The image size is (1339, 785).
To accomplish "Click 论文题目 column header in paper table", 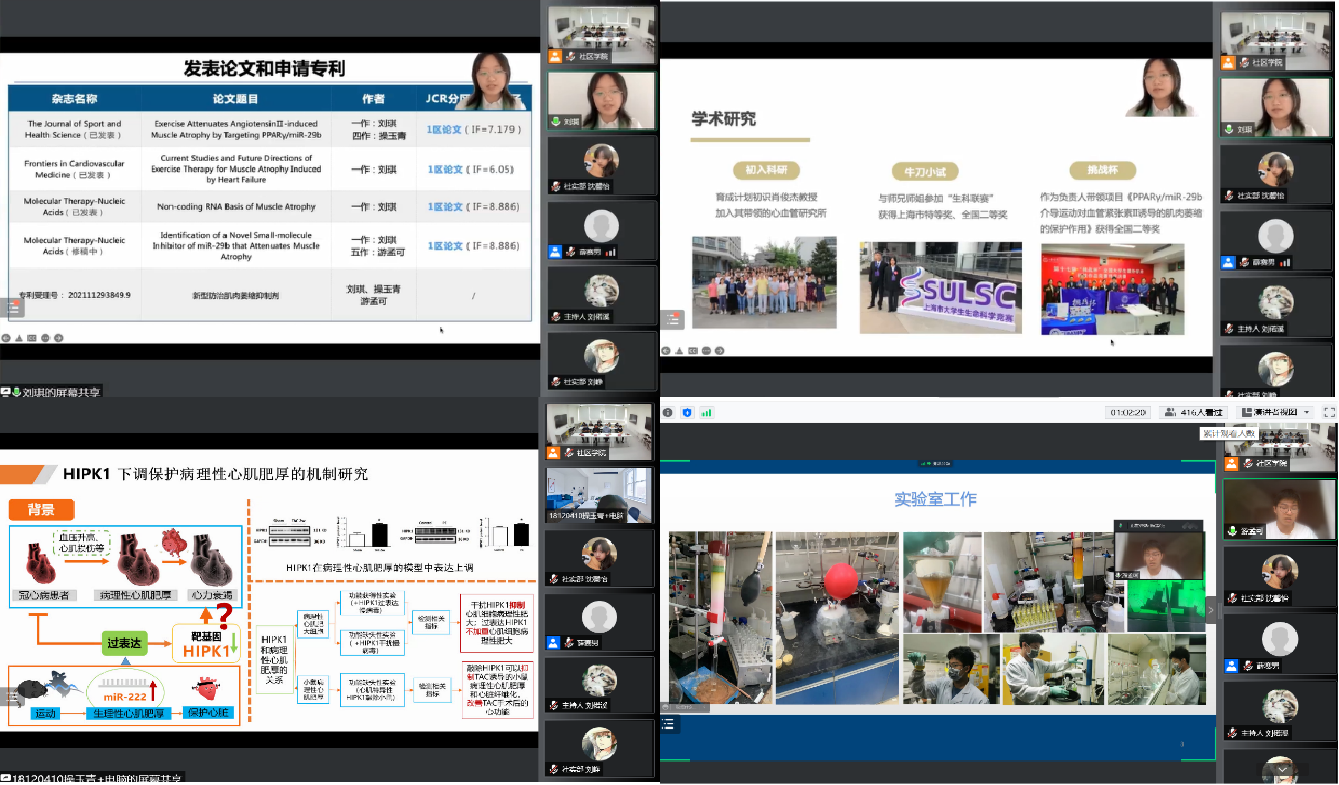I will [x=236, y=99].
